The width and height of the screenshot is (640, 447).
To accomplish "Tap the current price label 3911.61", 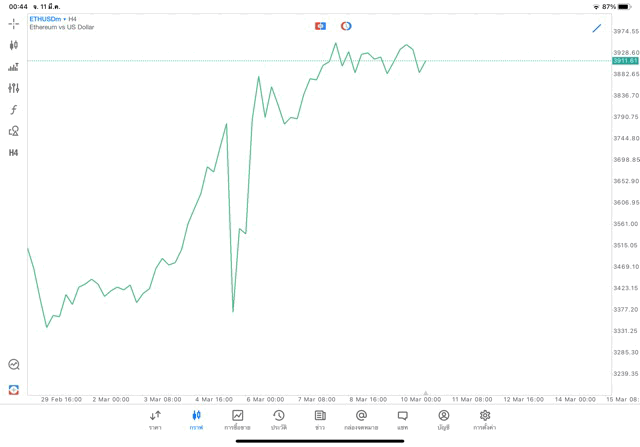I will (x=625, y=61).
